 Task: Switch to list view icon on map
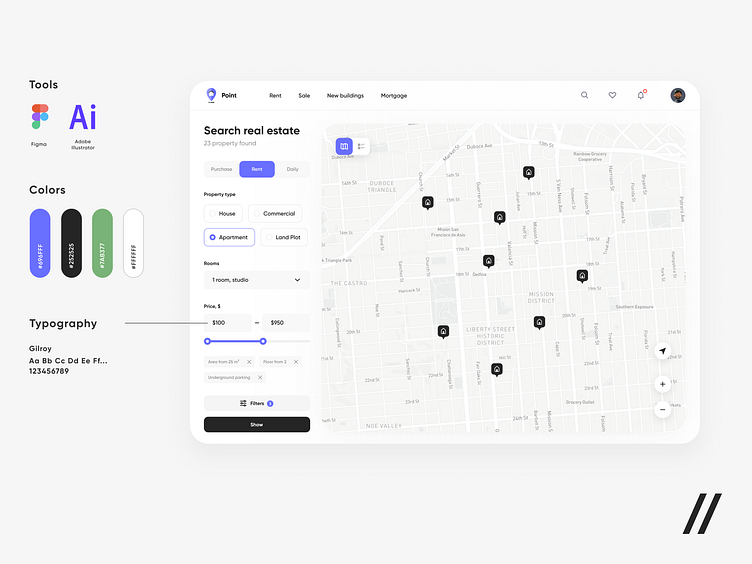click(x=361, y=147)
